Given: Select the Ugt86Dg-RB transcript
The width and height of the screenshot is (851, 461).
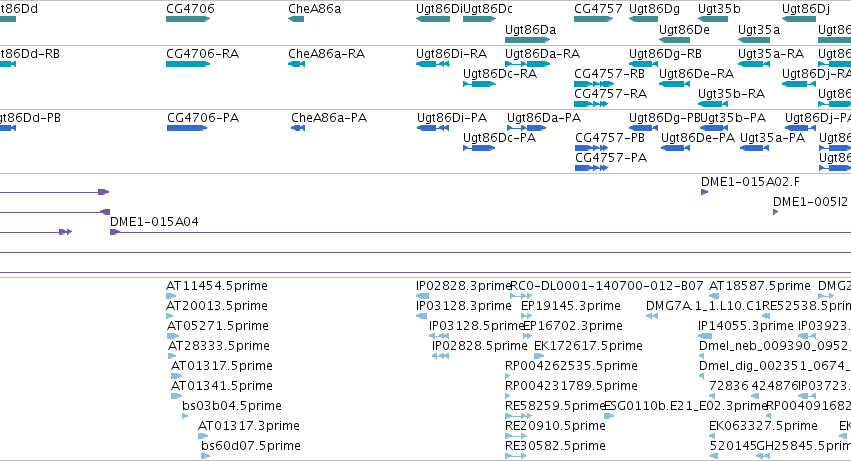Looking at the screenshot, I should click(x=643, y=64).
